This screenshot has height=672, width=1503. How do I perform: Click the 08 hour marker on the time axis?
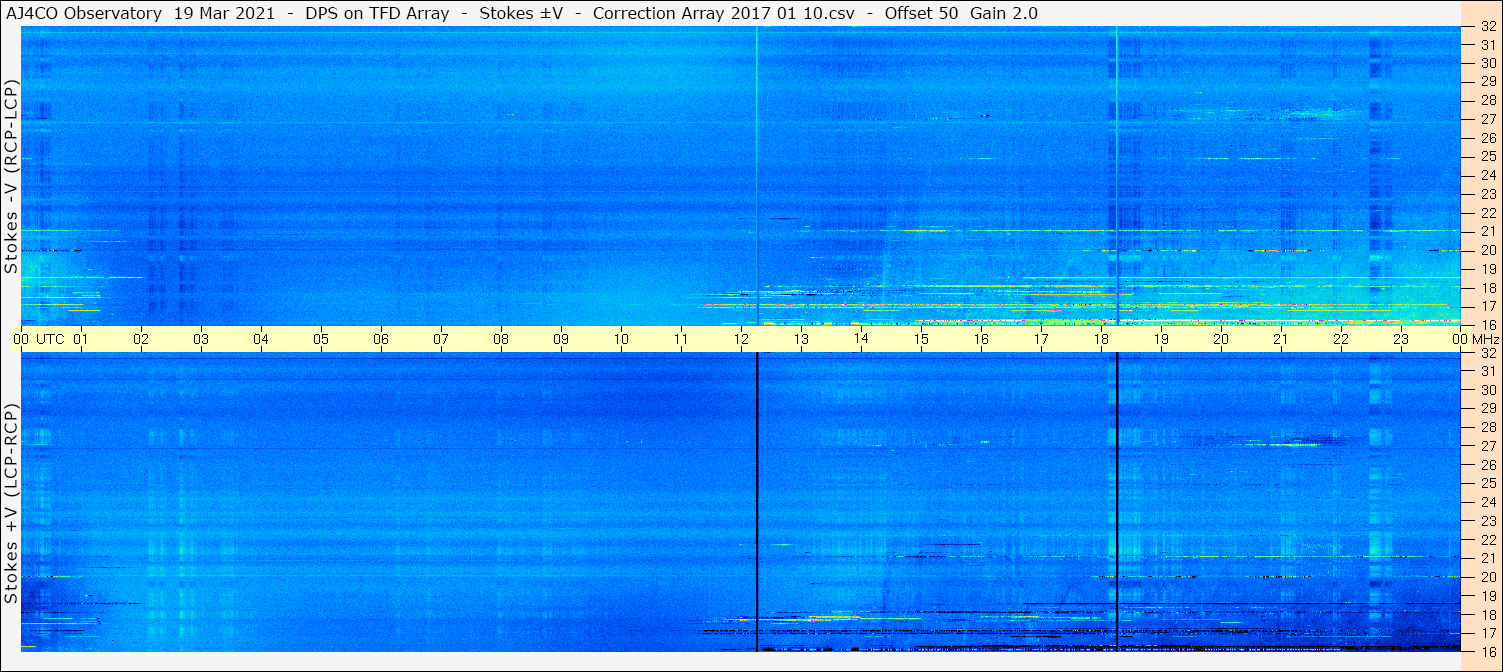(501, 340)
